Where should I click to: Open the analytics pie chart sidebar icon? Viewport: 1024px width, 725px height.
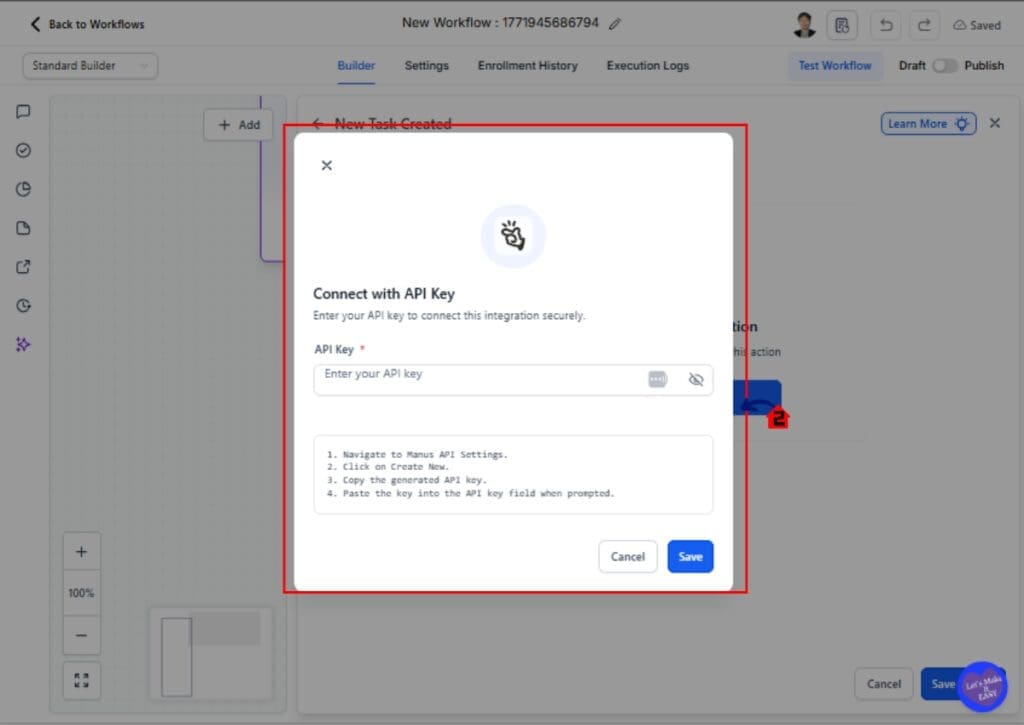(23, 189)
